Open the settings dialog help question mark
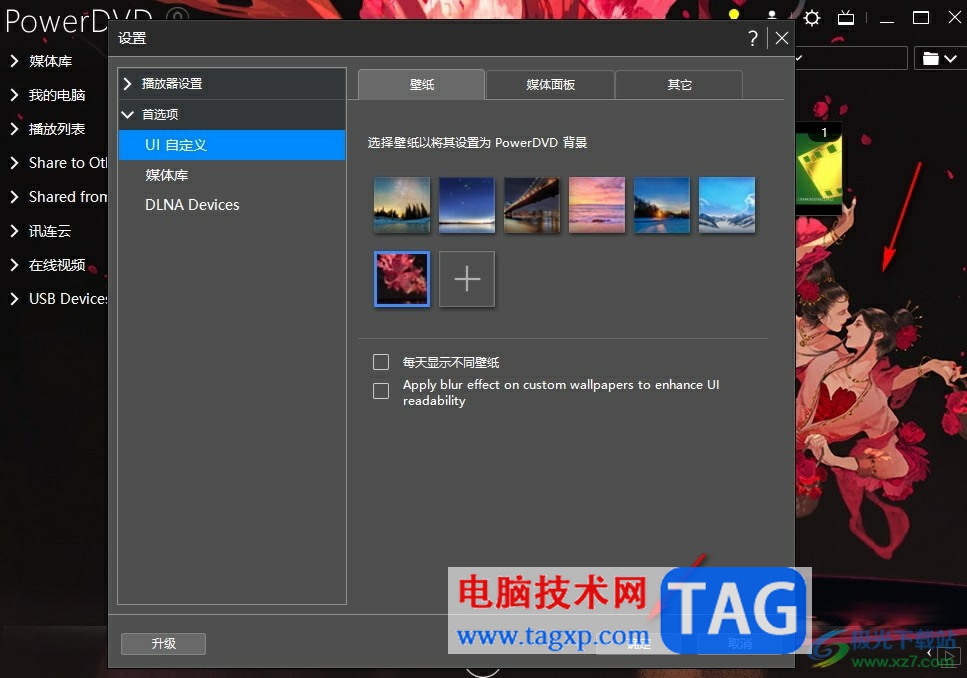This screenshot has height=678, width=967. pos(752,38)
